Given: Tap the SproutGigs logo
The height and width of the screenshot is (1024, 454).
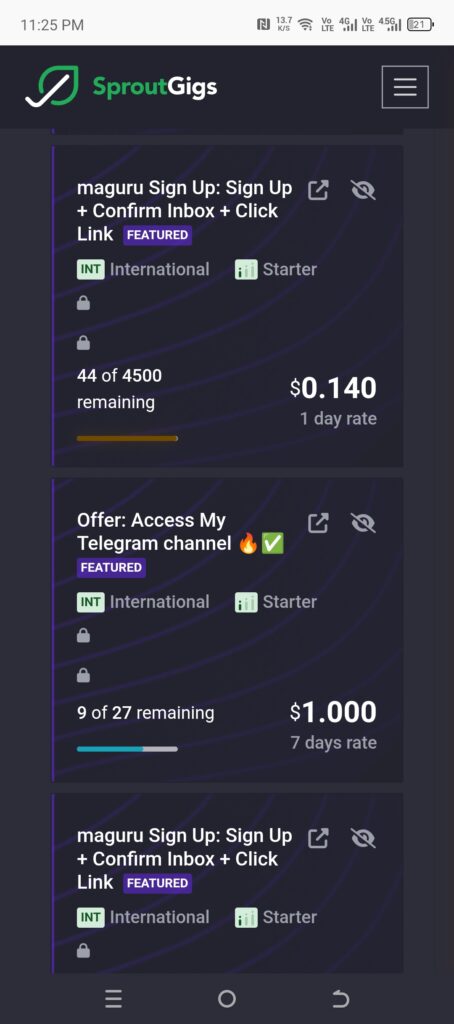Looking at the screenshot, I should (122, 86).
